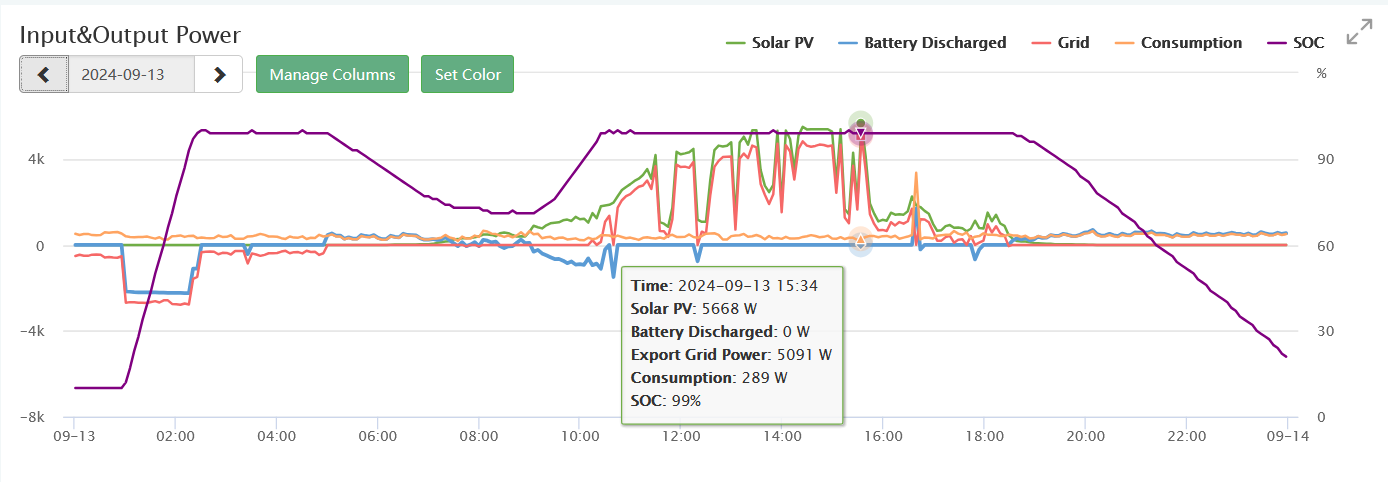The width and height of the screenshot is (1388, 482).
Task: Open the Manage Columns options
Action: pyautogui.click(x=332, y=75)
